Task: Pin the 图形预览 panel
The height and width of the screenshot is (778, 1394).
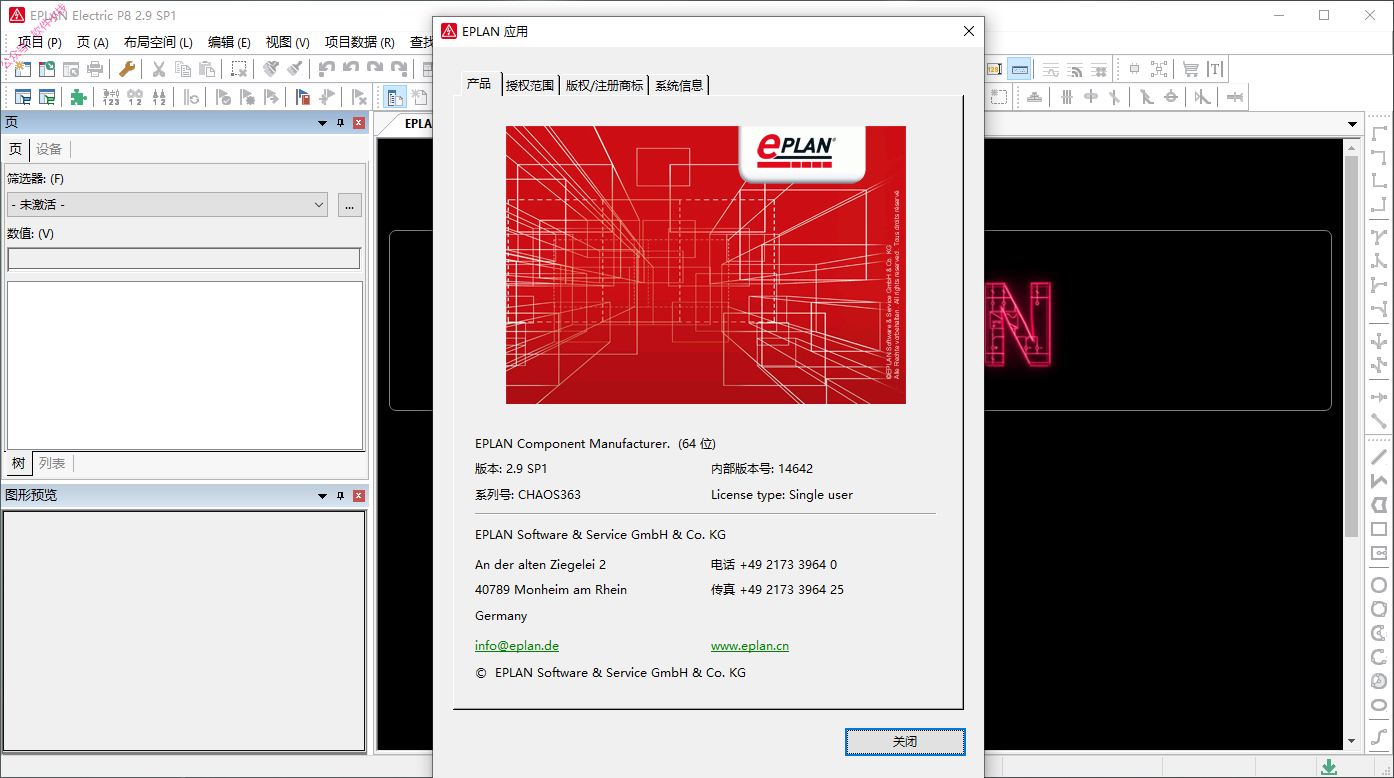Action: pos(340,495)
